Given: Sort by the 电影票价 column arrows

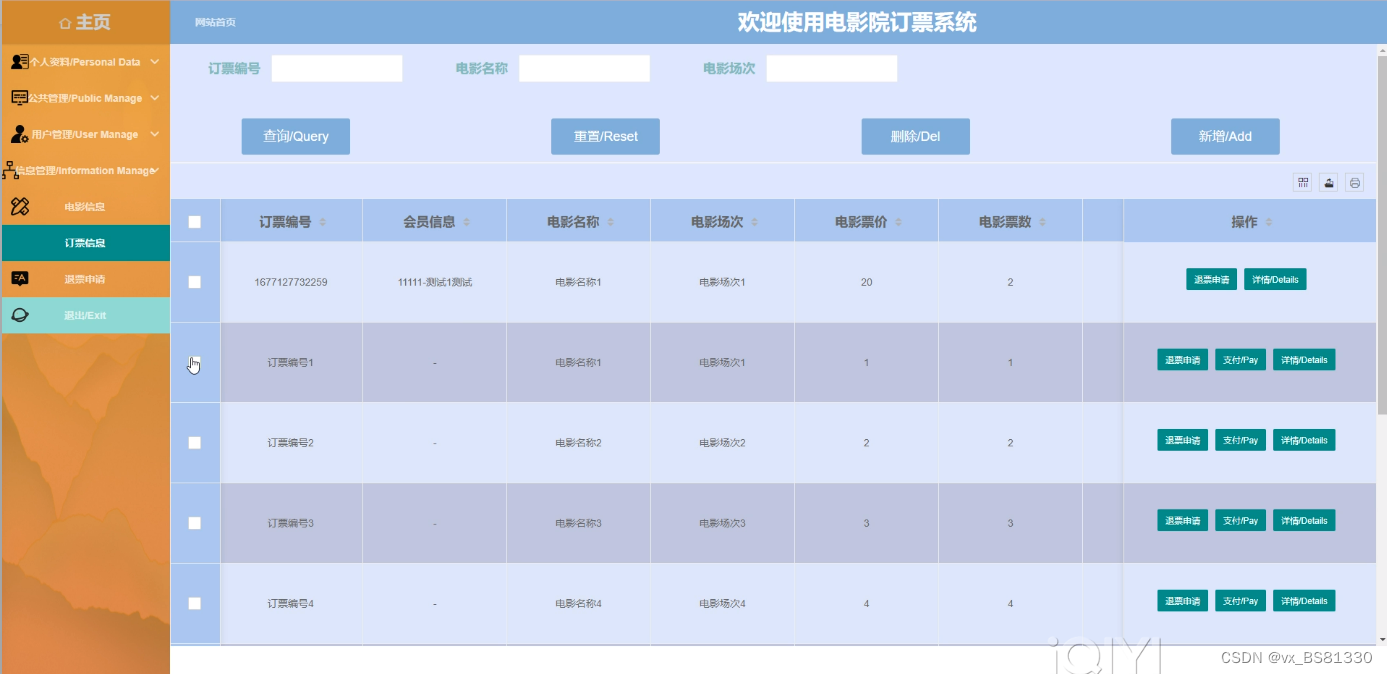Looking at the screenshot, I should tap(899, 222).
